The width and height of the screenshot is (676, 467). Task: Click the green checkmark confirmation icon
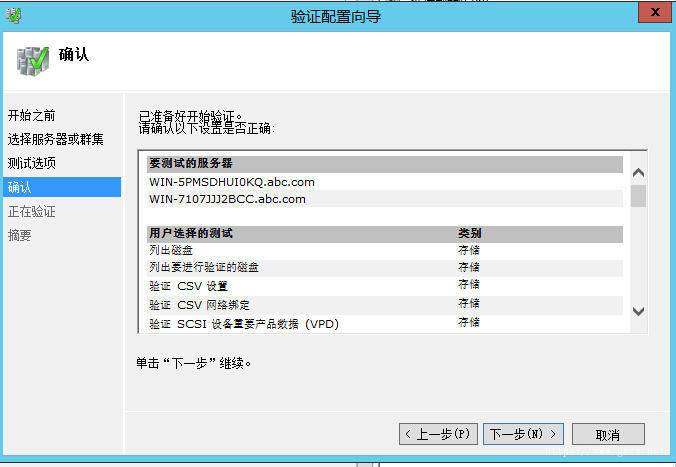tap(33, 61)
